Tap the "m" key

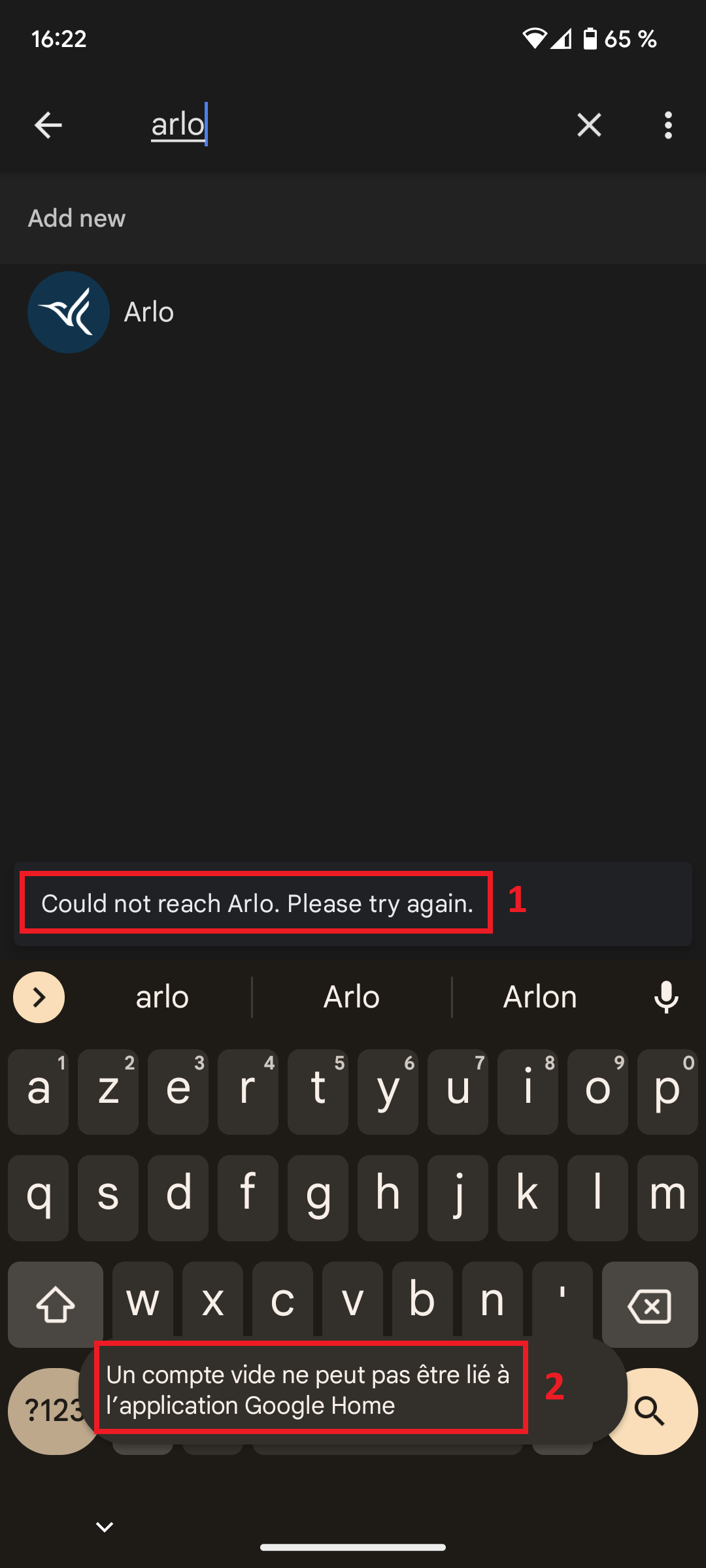click(x=667, y=1198)
